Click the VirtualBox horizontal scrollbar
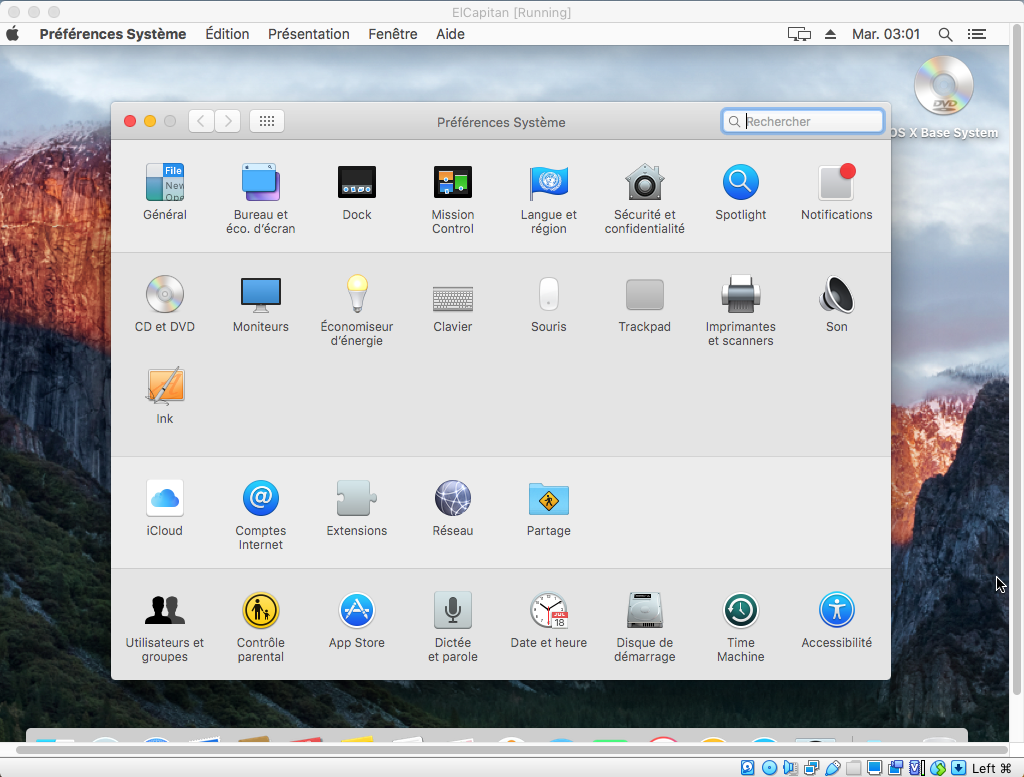1024x777 pixels. pos(511,750)
